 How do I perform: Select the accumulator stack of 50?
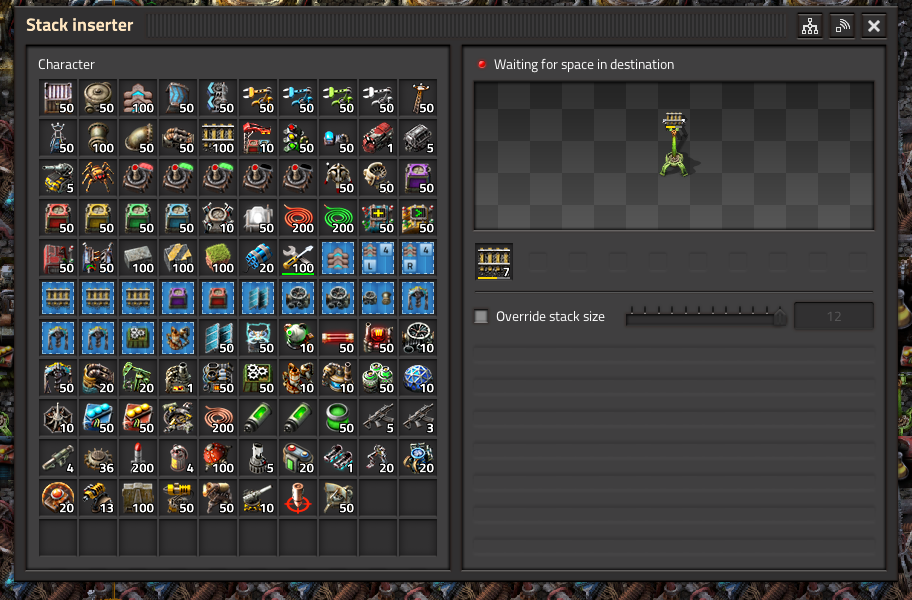tap(258, 338)
